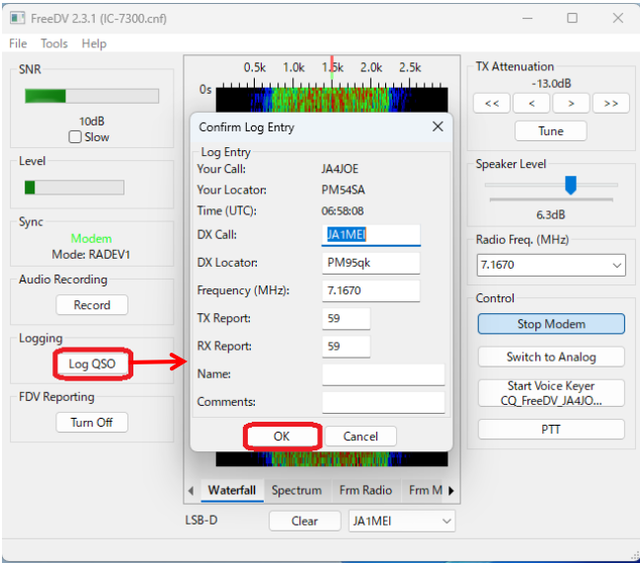This screenshot has width=640, height=563.
Task: Click the Log QSO button
Action: [92, 364]
